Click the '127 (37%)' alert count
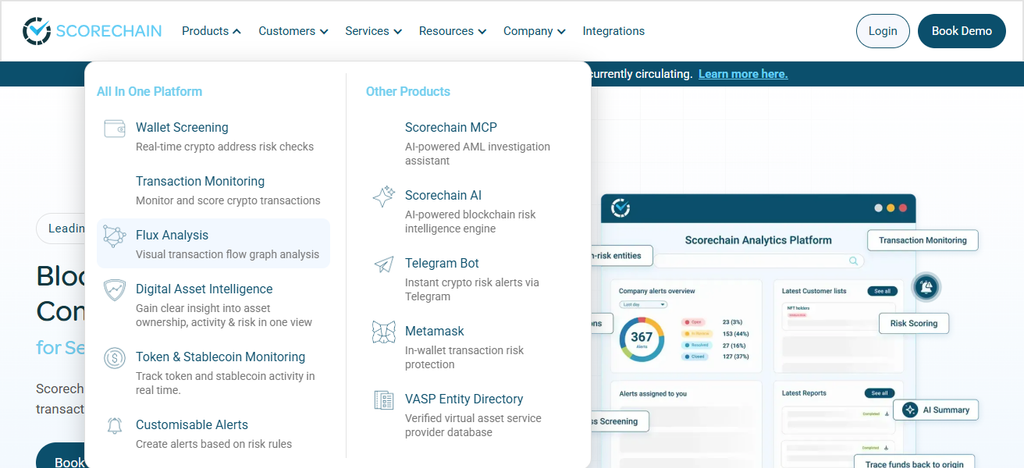 (737, 356)
